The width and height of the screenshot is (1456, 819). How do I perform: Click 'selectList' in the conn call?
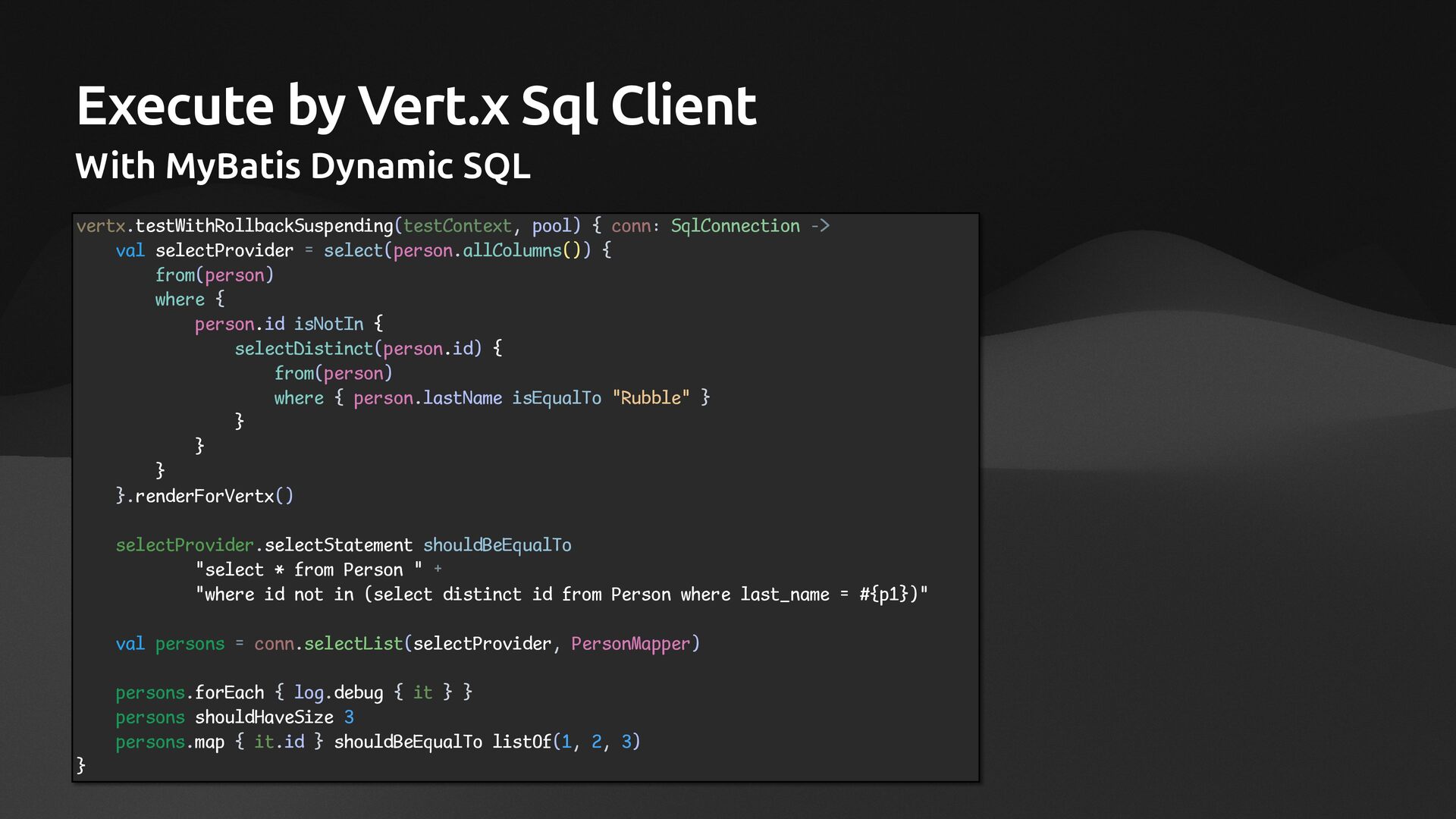pyautogui.click(x=353, y=644)
